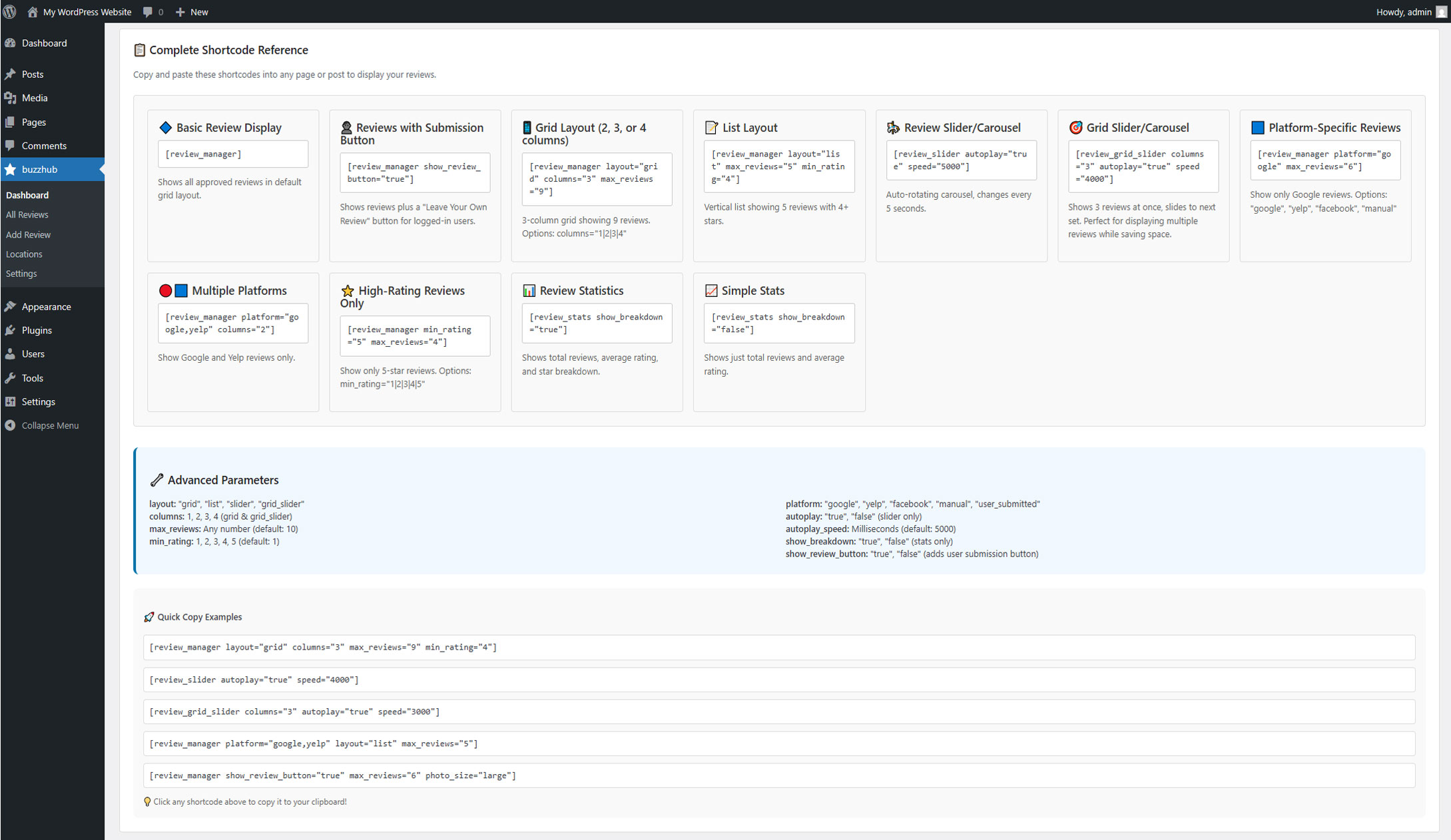This screenshot has width=1451, height=840.
Task: Click the home icon beside site name
Action: tap(32, 12)
